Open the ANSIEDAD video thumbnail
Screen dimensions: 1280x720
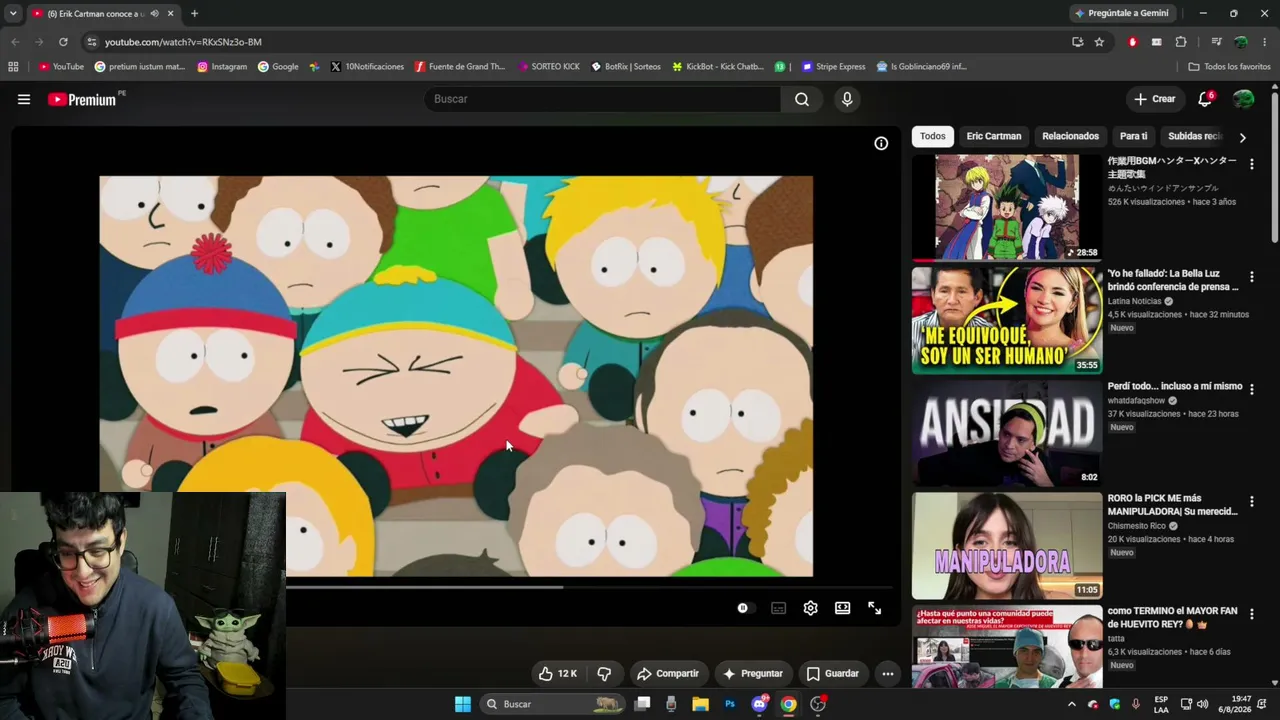click(1007, 432)
